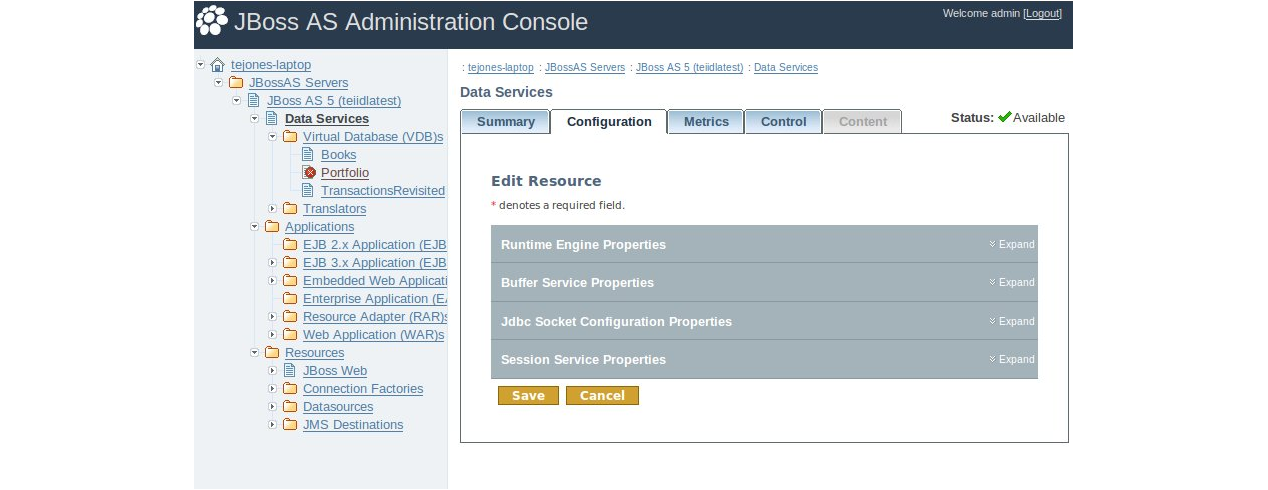Save the resource configuration
The width and height of the screenshot is (1268, 490).
pos(528,396)
